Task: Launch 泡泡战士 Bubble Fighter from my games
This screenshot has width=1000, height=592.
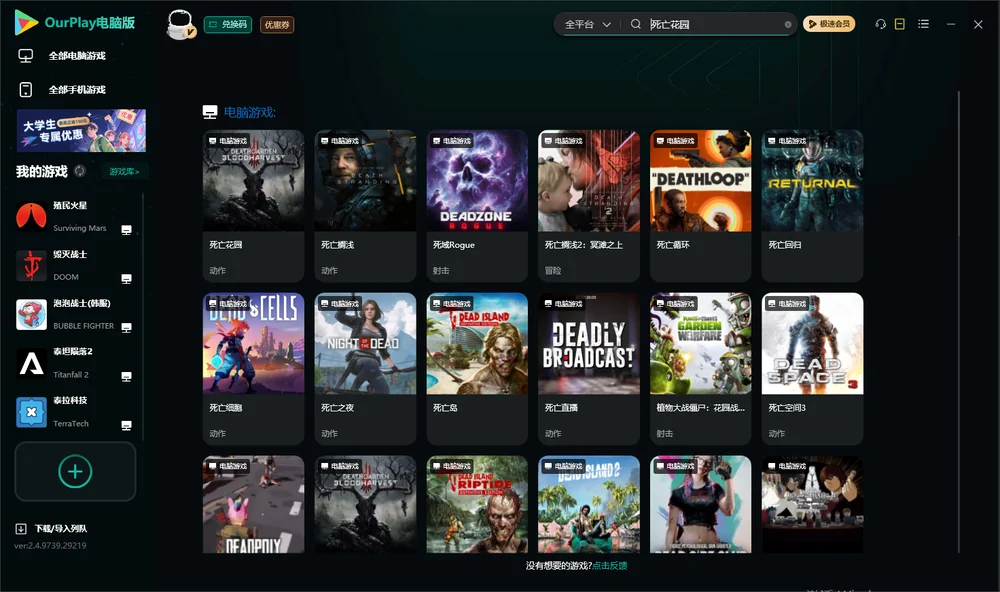Action: [x=75, y=314]
